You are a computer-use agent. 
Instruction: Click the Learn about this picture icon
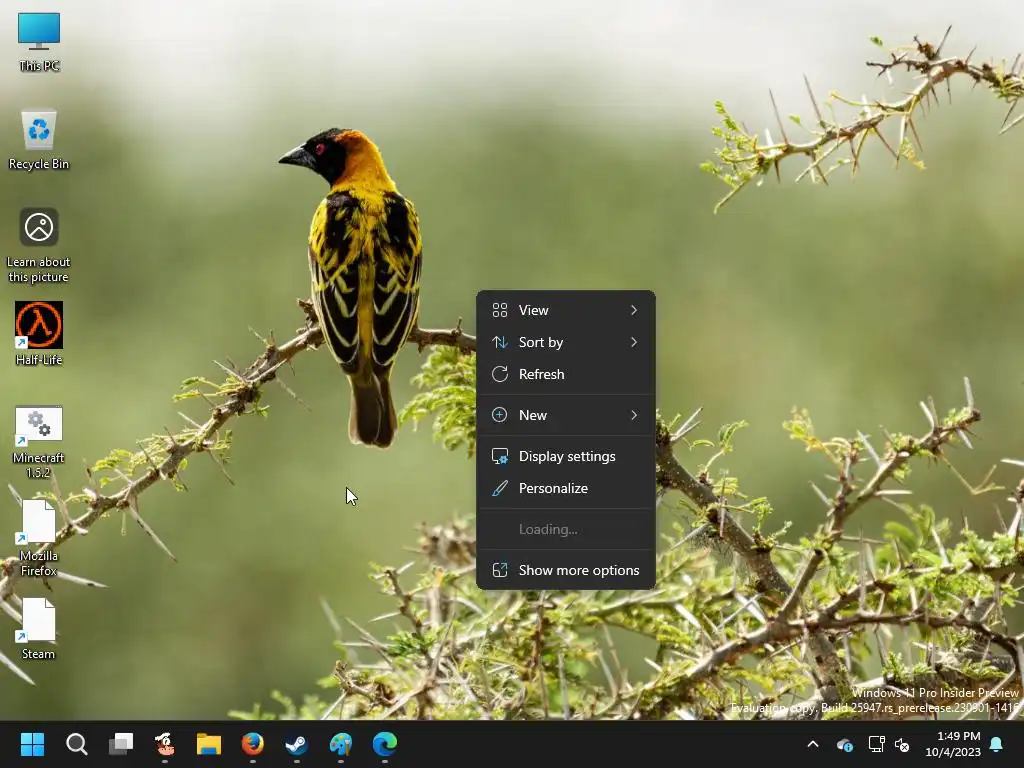pos(39,246)
